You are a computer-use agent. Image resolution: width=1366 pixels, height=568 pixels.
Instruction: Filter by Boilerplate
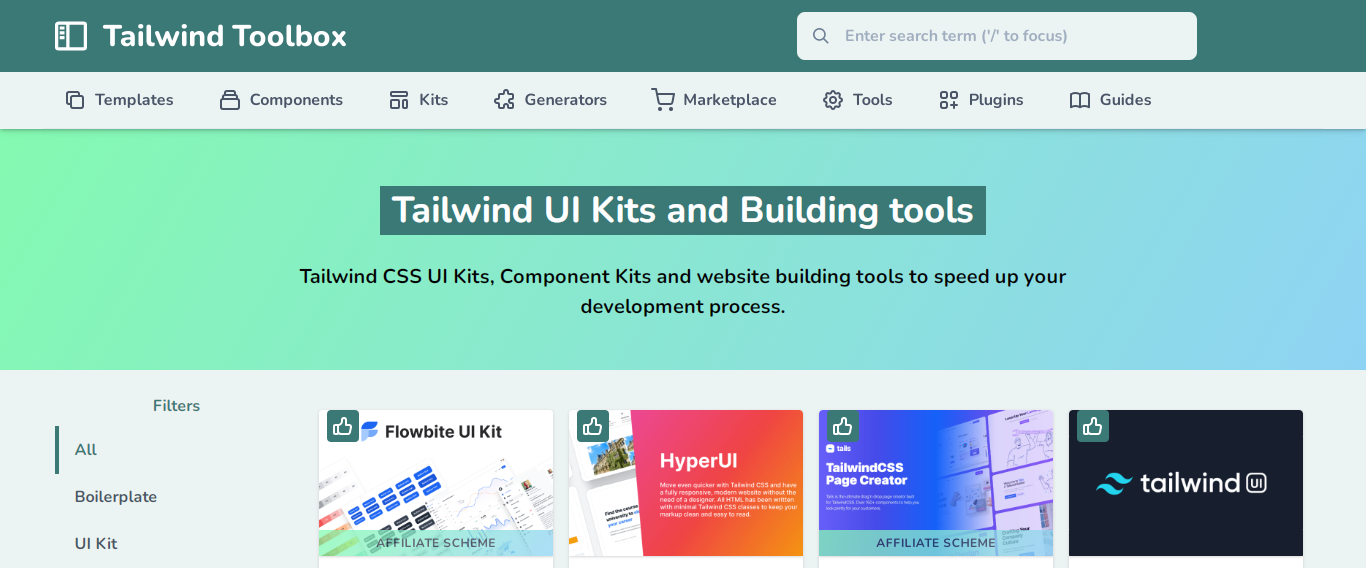[x=116, y=497]
